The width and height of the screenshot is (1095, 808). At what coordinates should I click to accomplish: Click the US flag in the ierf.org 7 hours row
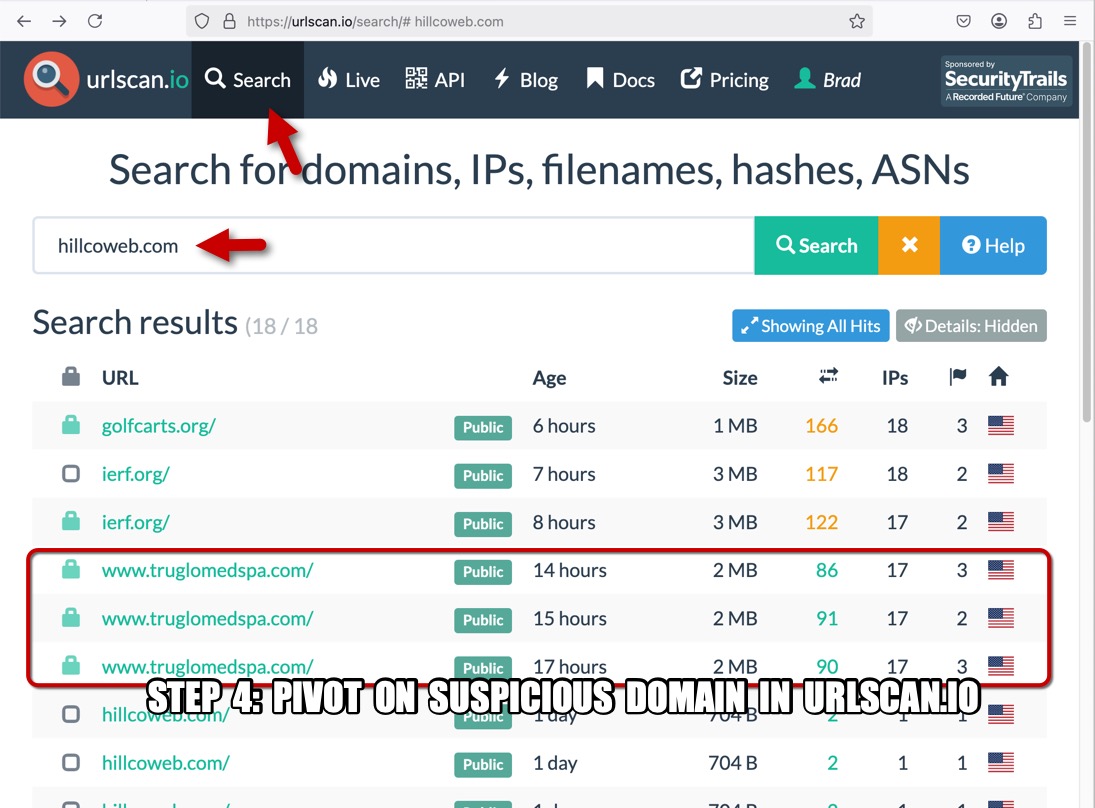[x=1001, y=473]
